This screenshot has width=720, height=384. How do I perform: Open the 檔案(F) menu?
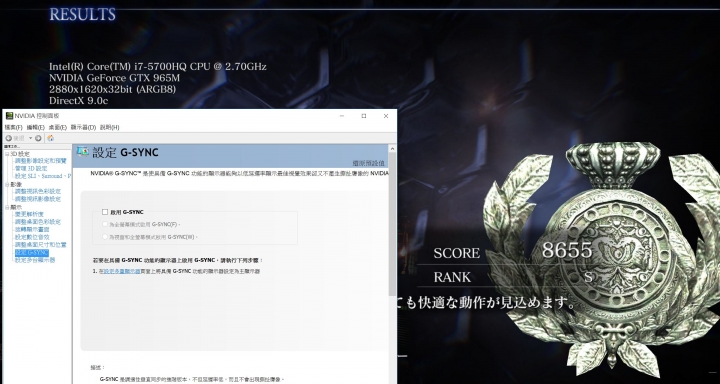pyautogui.click(x=13, y=127)
